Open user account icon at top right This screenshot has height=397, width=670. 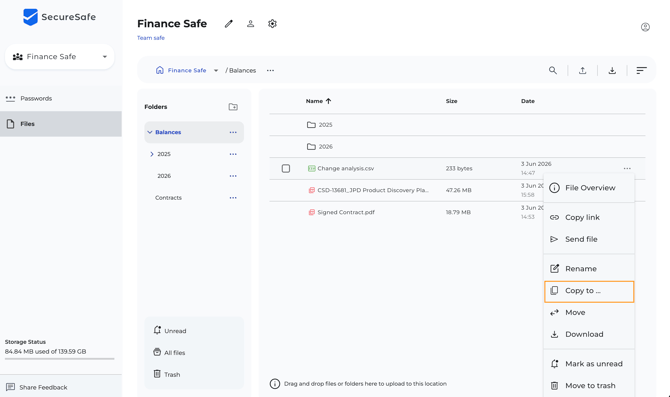[645, 27]
